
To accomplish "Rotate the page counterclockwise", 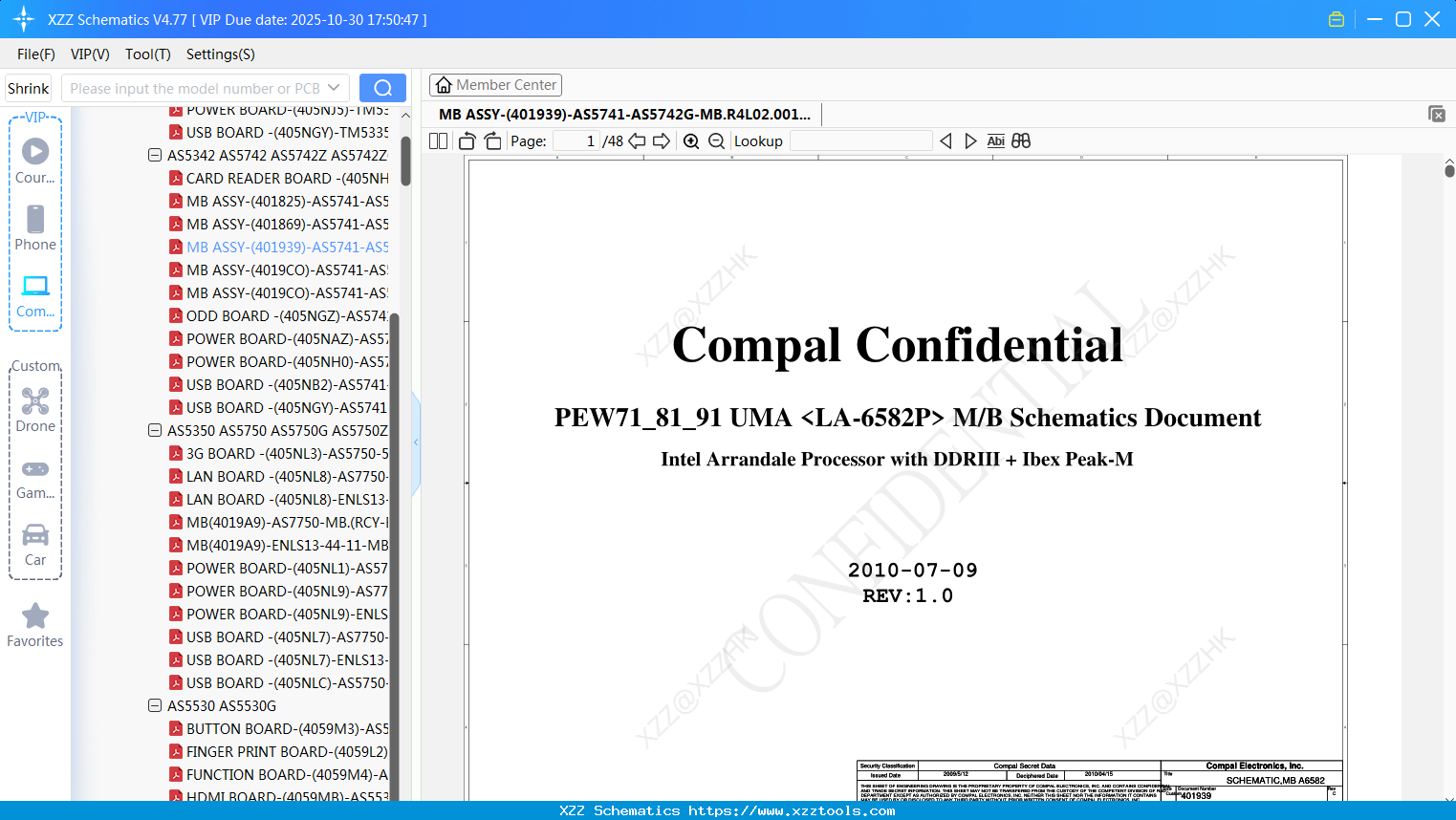I will tap(467, 141).
